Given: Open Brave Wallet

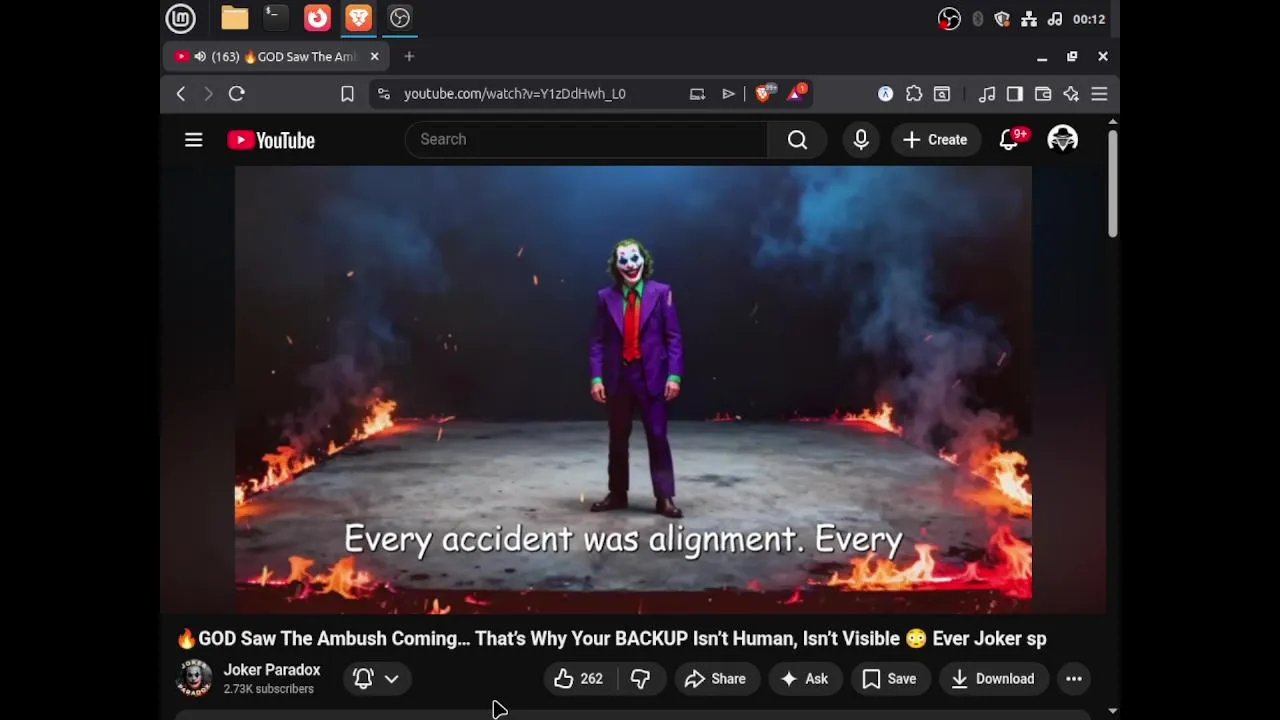Looking at the screenshot, I should point(1043,94).
